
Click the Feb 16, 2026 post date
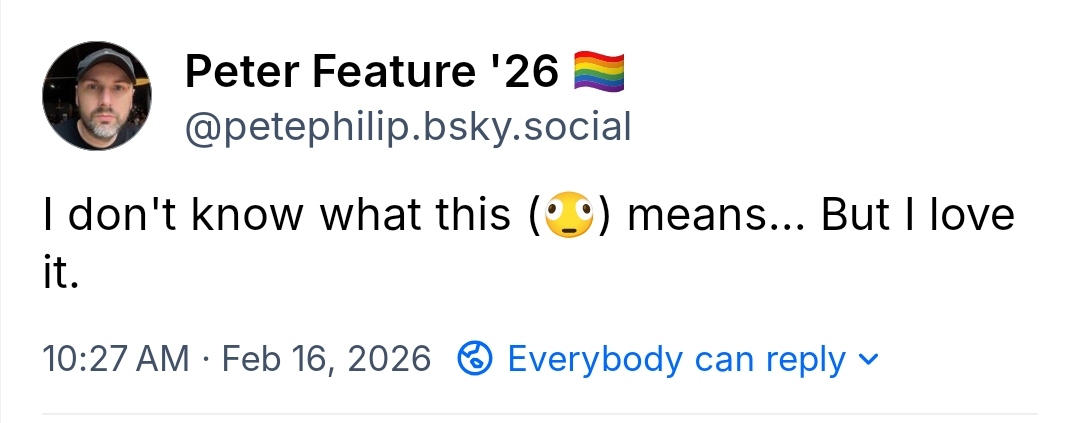pyautogui.click(x=326, y=358)
